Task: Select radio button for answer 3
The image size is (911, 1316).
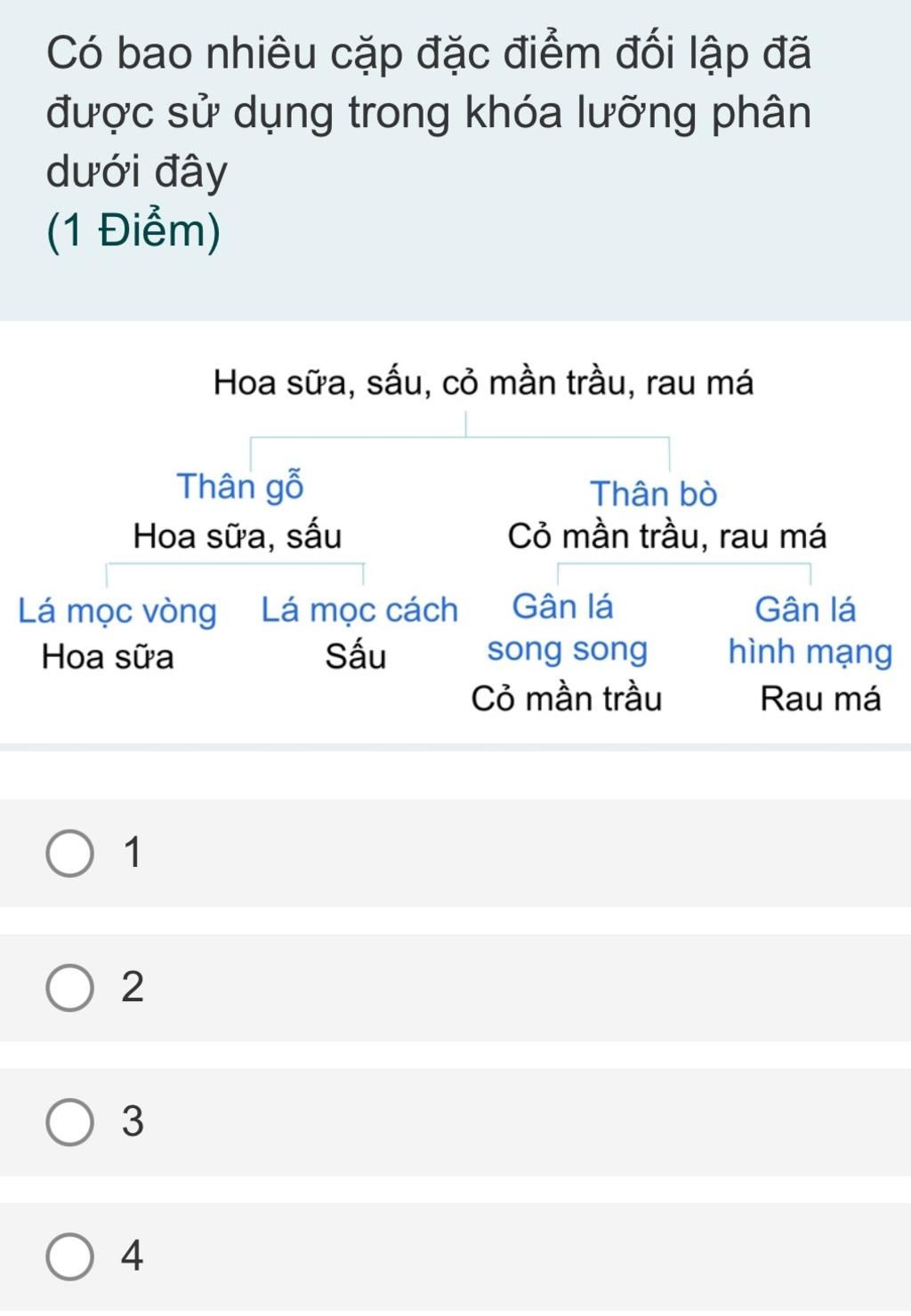Action: click(69, 1122)
